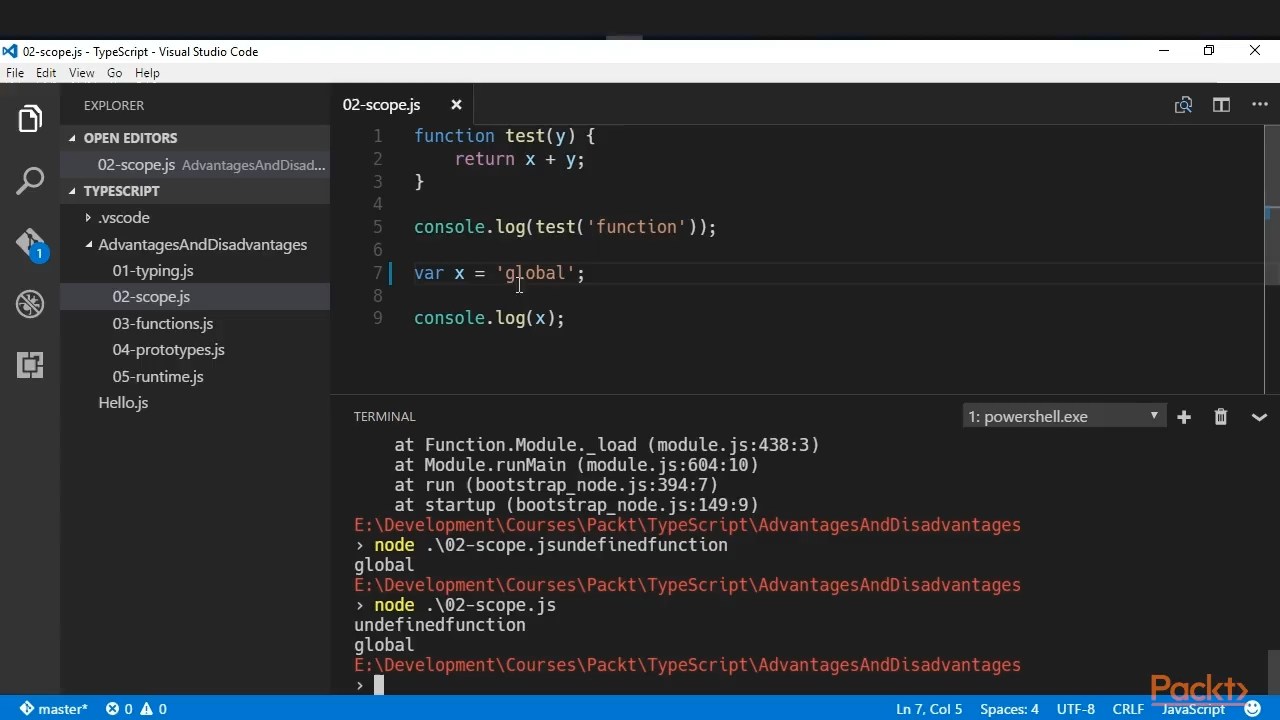This screenshot has height=720, width=1280.
Task: Open the Search view icon
Action: click(30, 181)
